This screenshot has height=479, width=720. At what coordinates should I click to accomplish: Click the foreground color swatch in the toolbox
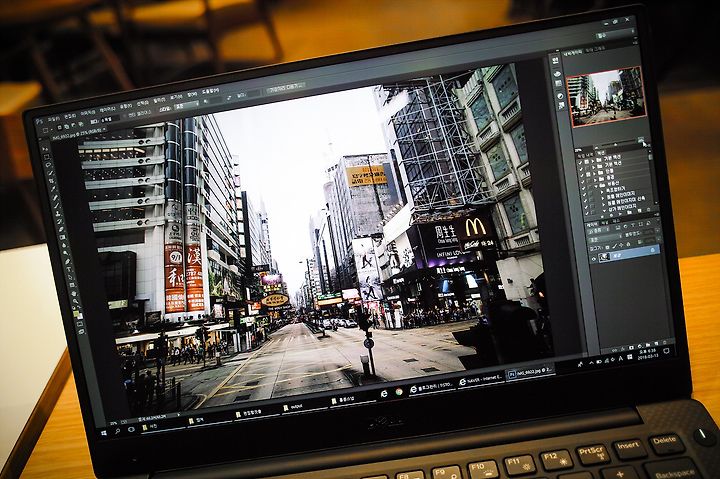(76, 314)
